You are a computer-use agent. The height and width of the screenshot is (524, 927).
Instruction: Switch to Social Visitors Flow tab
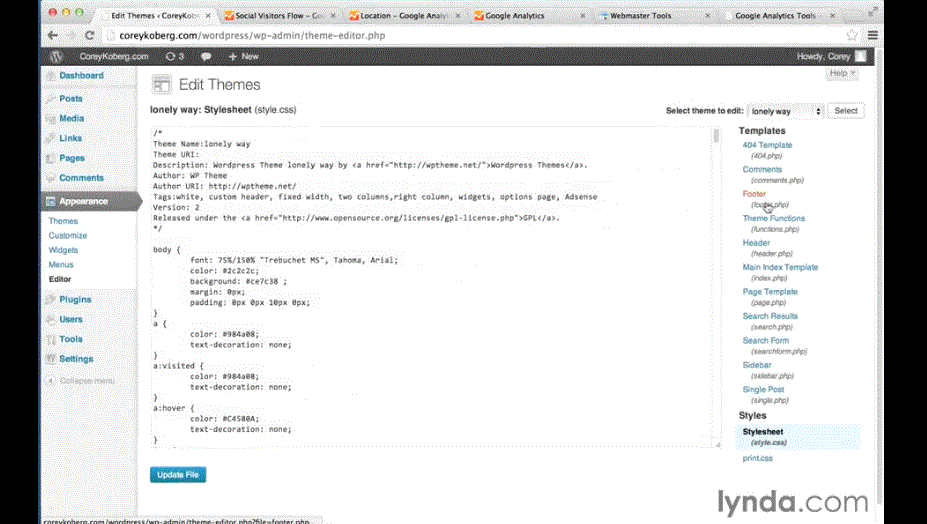[280, 16]
